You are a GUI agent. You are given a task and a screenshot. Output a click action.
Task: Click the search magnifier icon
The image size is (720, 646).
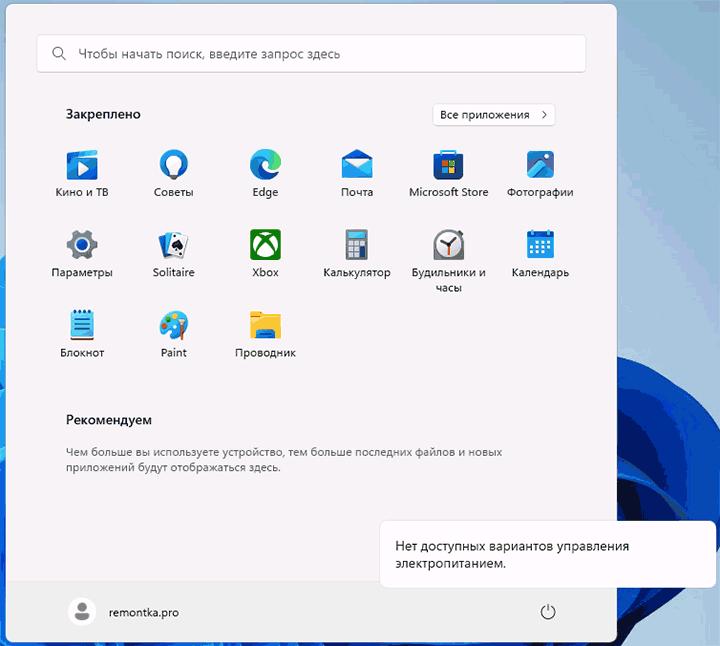(59, 53)
